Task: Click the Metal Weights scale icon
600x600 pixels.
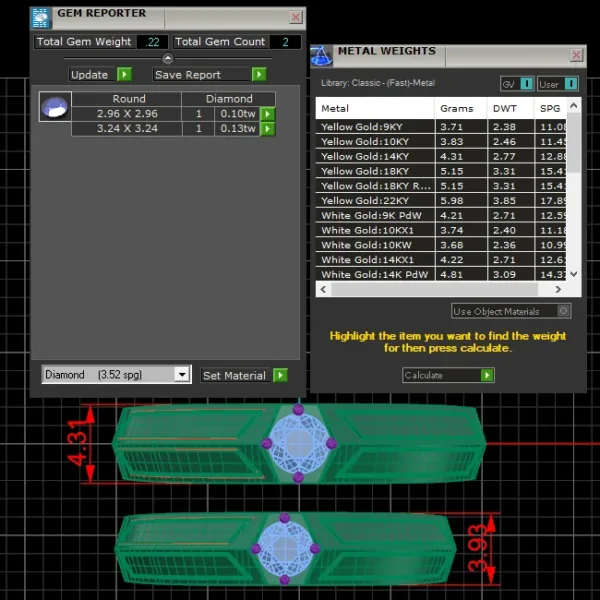Action: [x=321, y=56]
